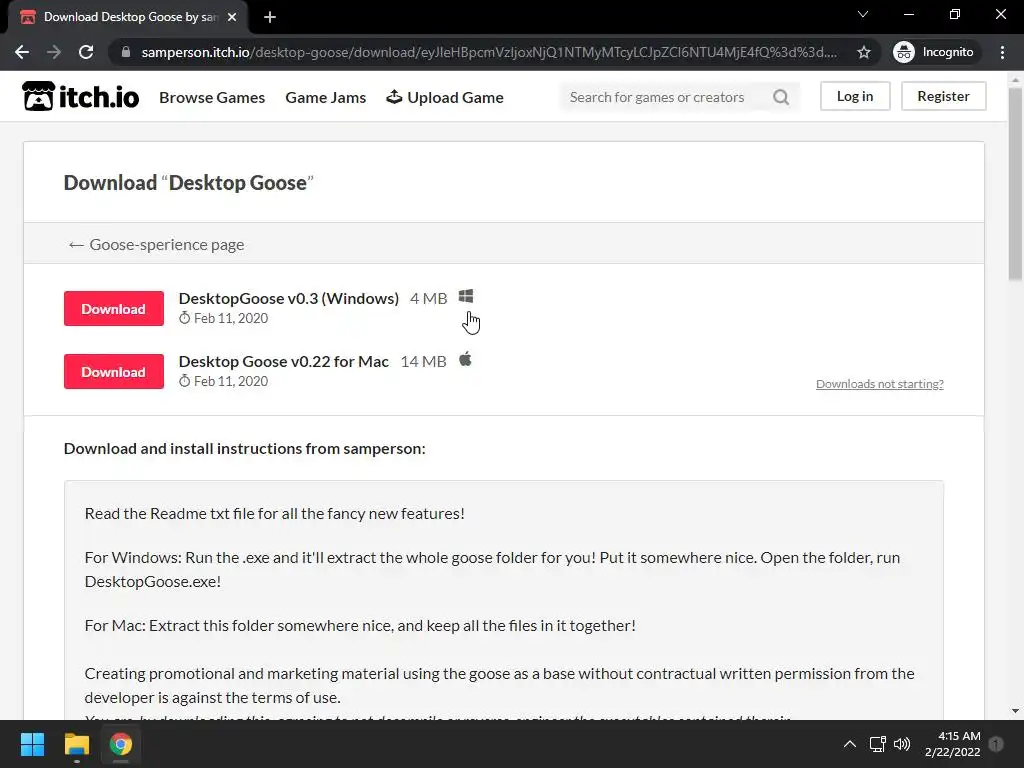Show hidden system tray icons
Screen dimensions: 1024x768
pos(849,744)
